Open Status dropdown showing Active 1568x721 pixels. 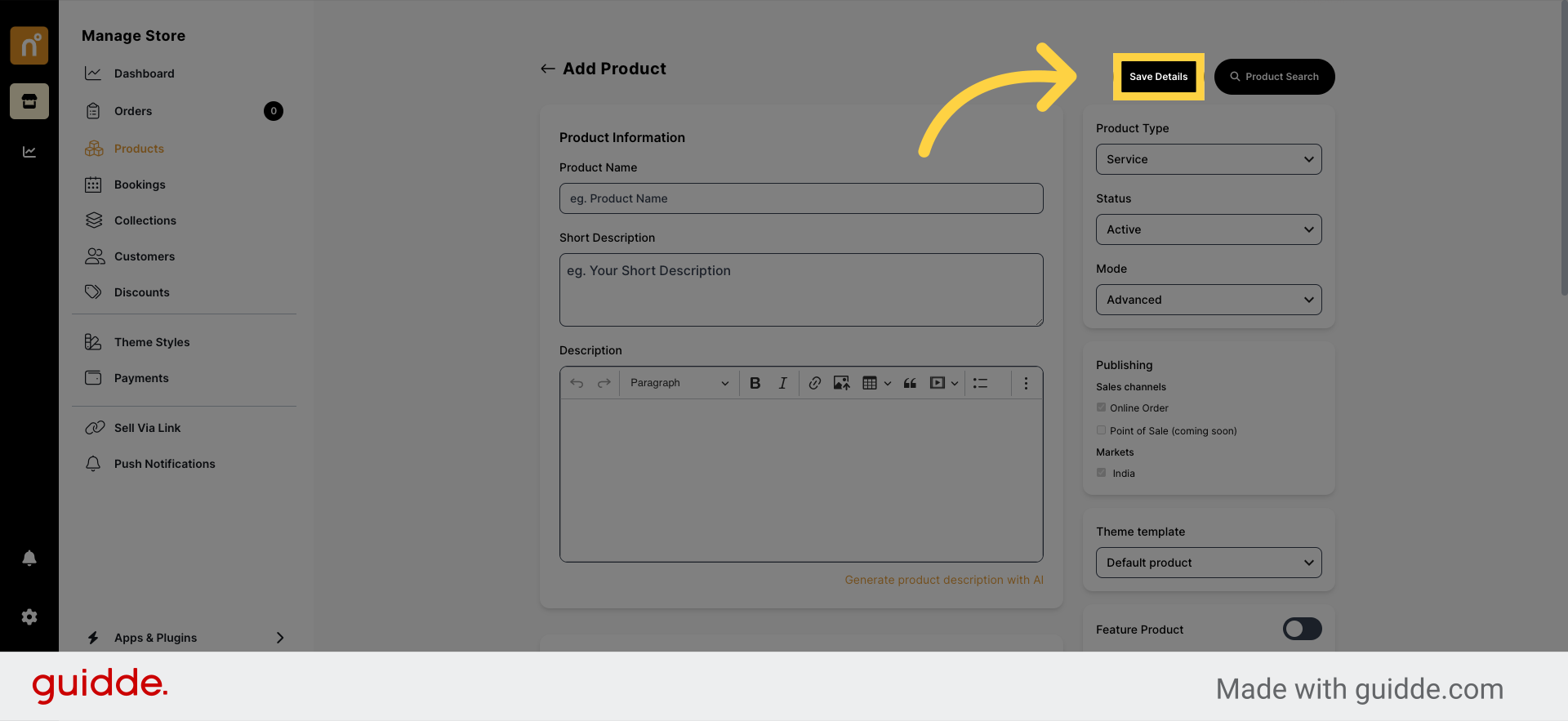[1209, 229]
